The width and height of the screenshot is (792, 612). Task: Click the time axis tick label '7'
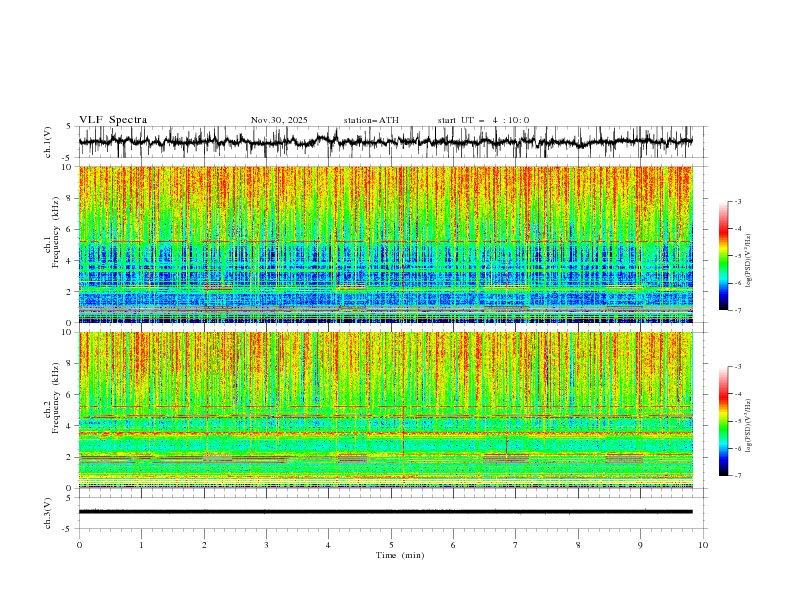coord(516,545)
